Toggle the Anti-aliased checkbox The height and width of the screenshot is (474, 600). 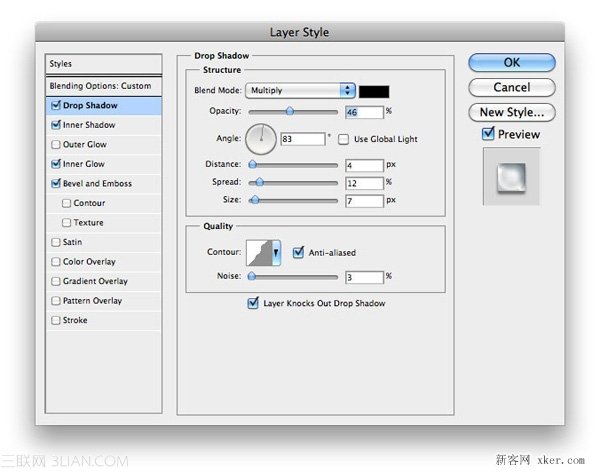298,252
